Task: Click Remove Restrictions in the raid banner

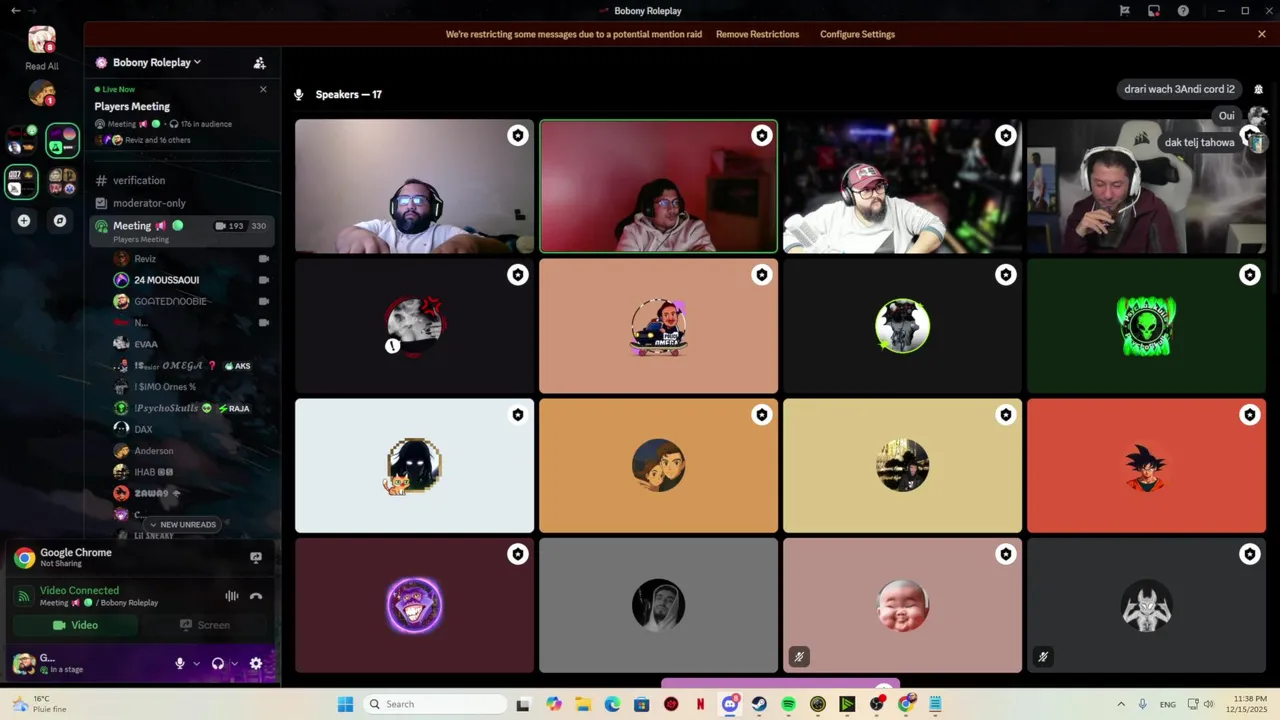Action: tap(757, 34)
